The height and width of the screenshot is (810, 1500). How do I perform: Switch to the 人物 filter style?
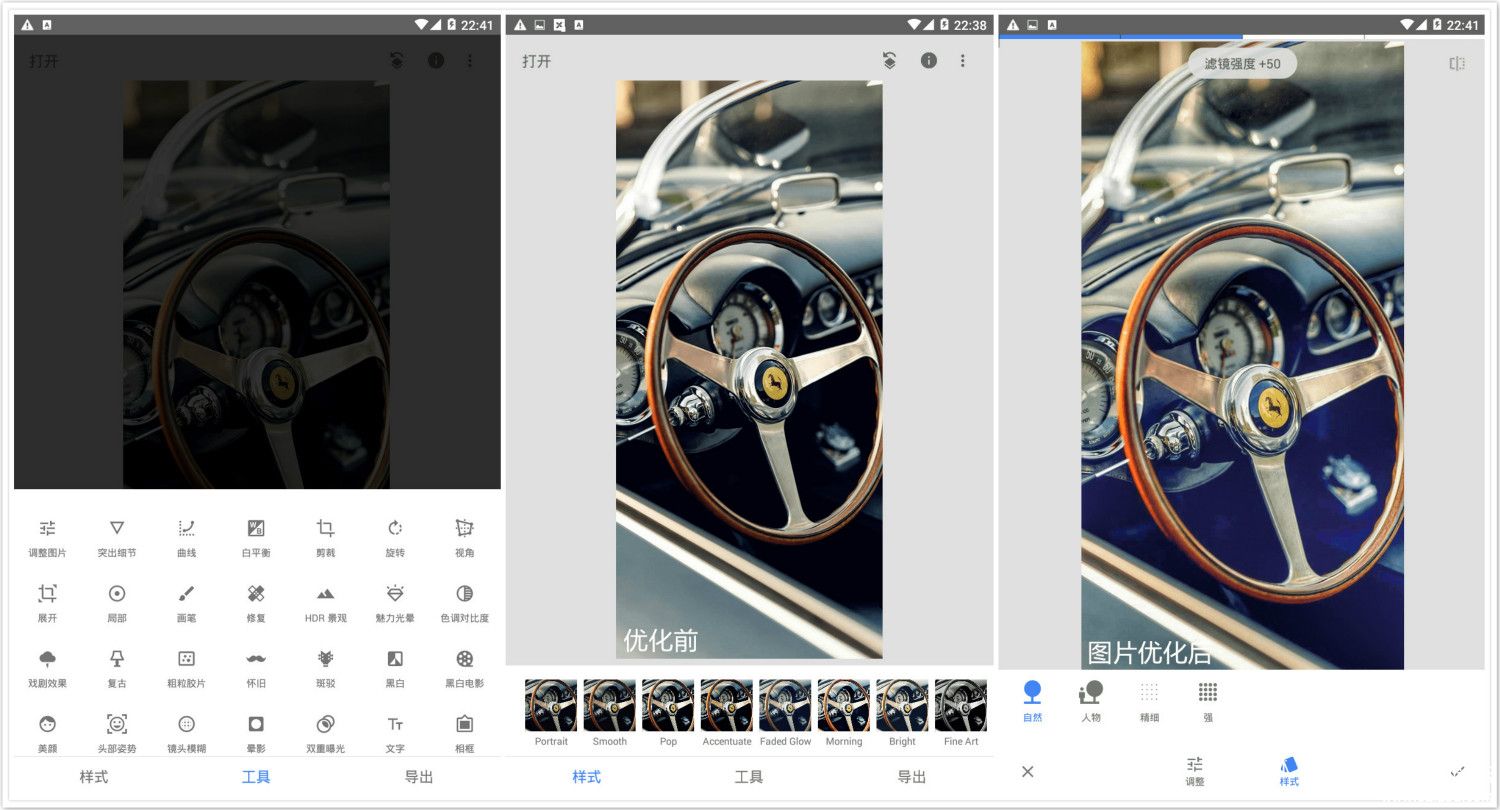coord(1090,699)
